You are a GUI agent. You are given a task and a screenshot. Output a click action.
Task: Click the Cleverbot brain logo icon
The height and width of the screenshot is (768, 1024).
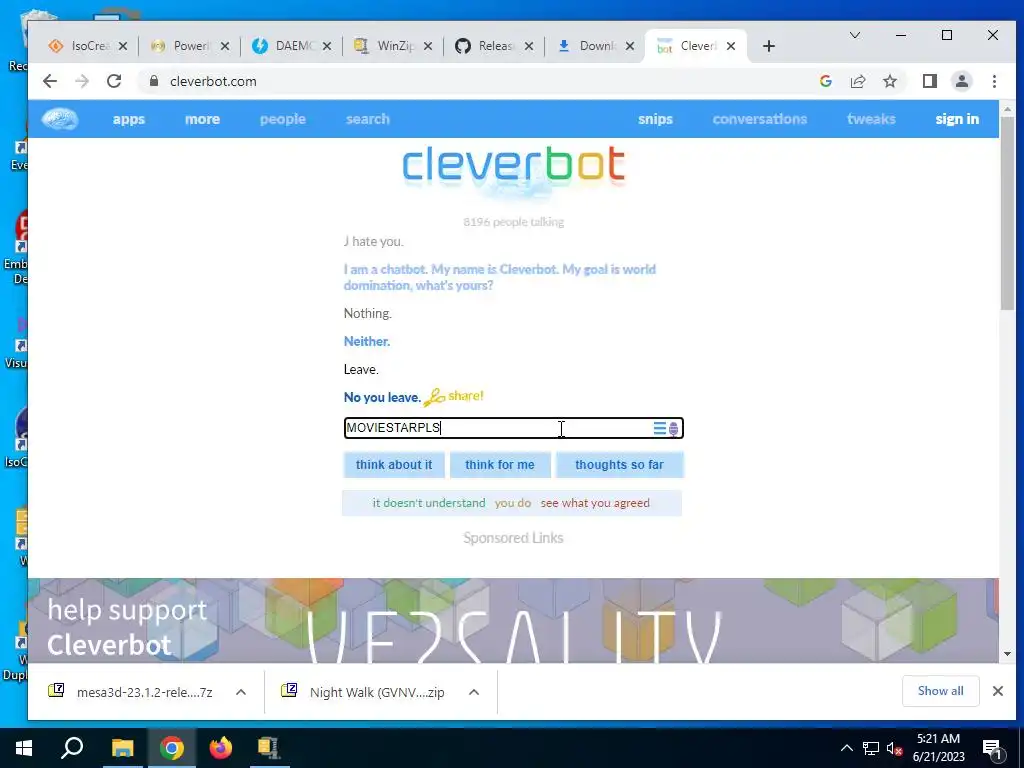(60, 119)
